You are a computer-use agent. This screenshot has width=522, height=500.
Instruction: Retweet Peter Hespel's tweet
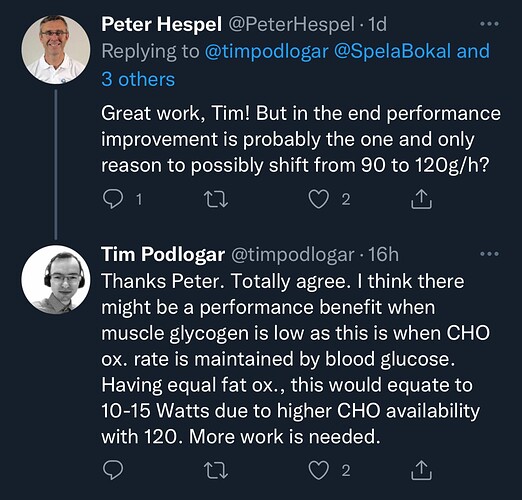tap(216, 199)
